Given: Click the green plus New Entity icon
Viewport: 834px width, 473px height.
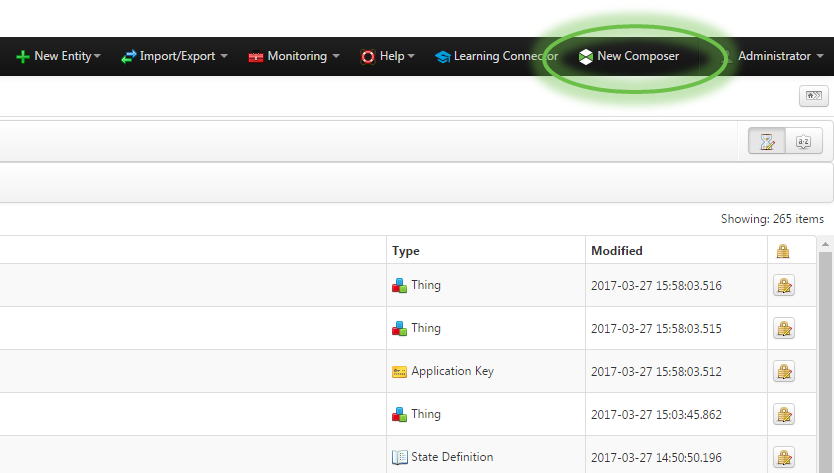Looking at the screenshot, I should [22, 56].
